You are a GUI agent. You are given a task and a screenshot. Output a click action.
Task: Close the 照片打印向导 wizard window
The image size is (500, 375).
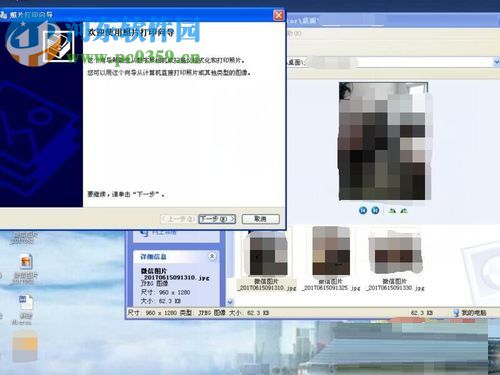tap(279, 15)
